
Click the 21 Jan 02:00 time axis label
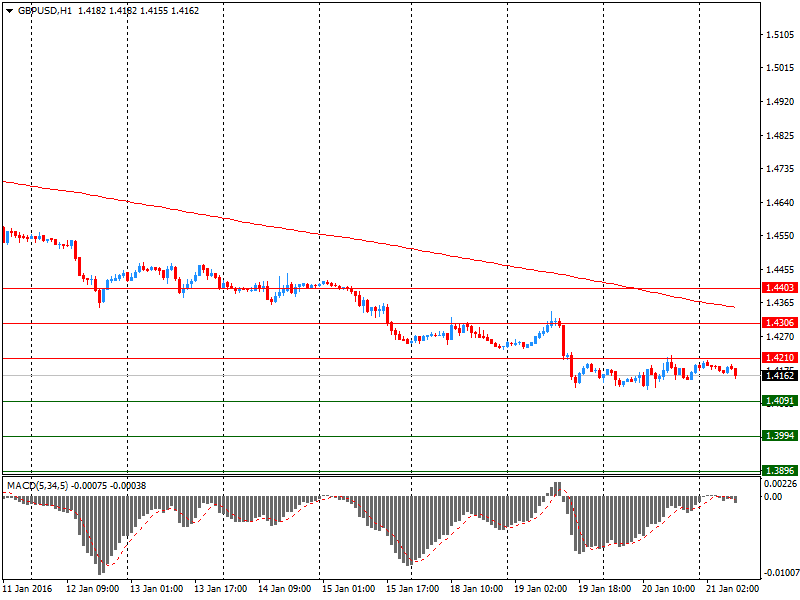[732, 589]
